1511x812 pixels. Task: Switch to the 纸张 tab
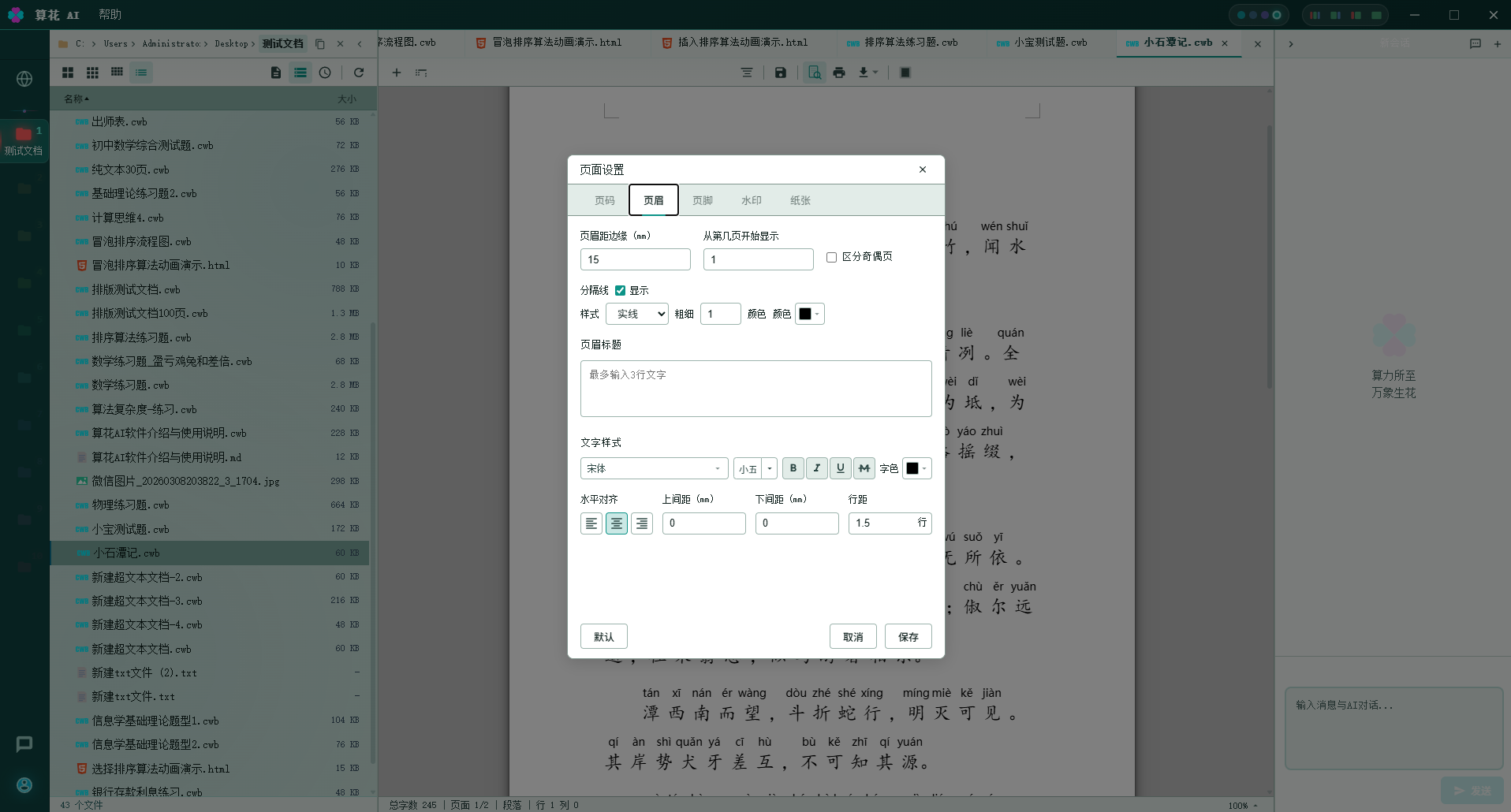pos(800,200)
